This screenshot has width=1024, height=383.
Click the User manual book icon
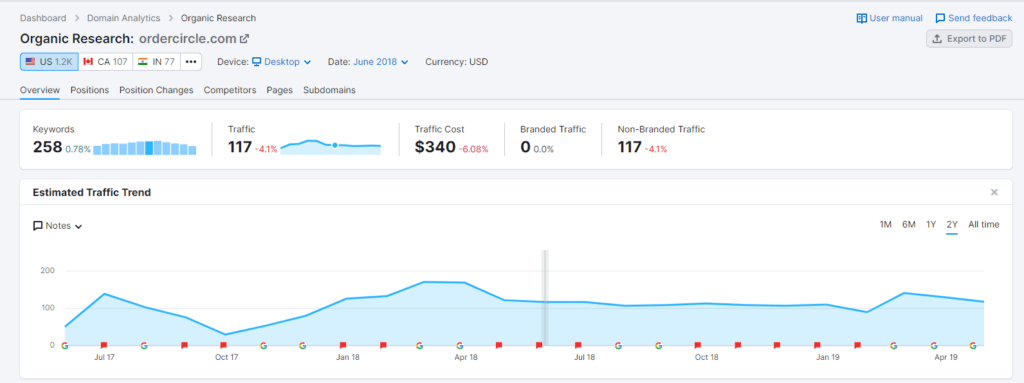pos(861,18)
